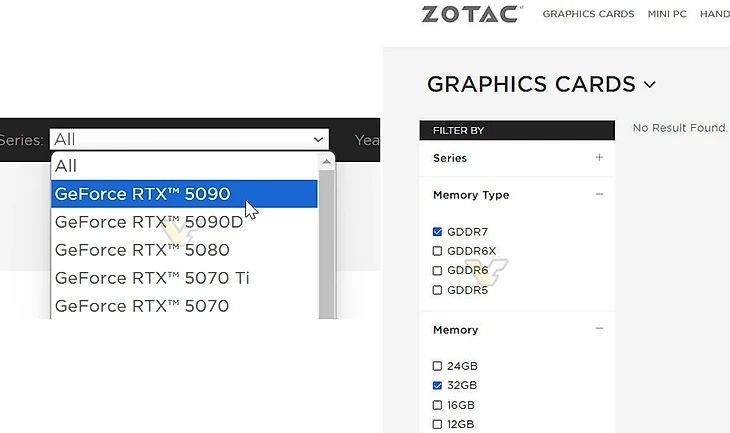Uncheck the 32GB memory checkbox

pyautogui.click(x=437, y=385)
